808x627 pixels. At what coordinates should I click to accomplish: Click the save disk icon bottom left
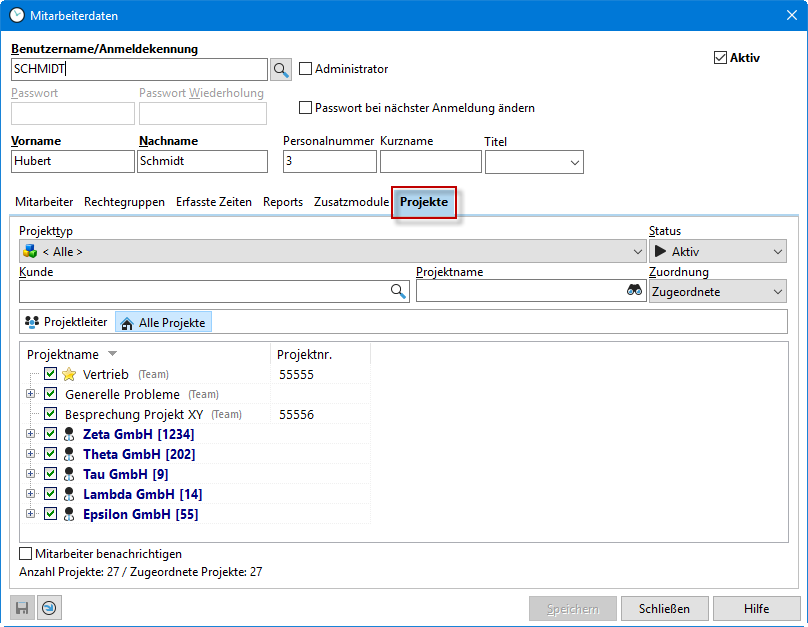(x=22, y=608)
